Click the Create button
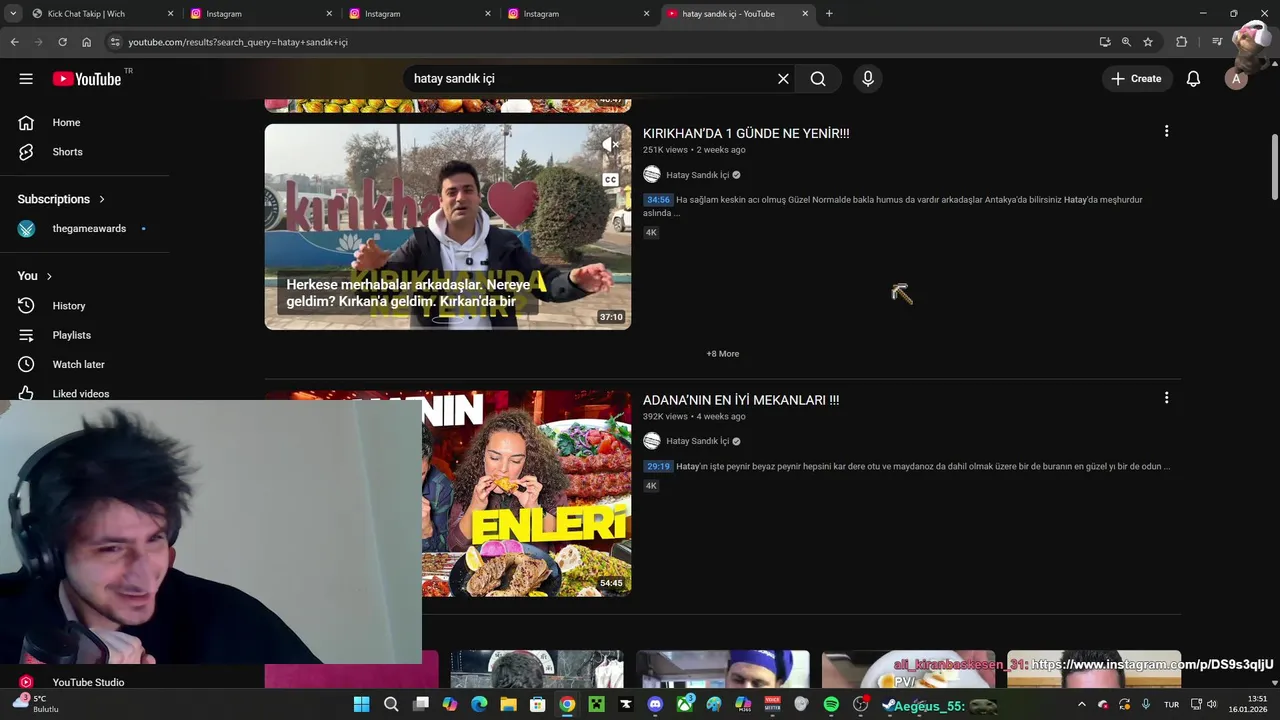Screen dimensions: 1280x720 (1137, 79)
